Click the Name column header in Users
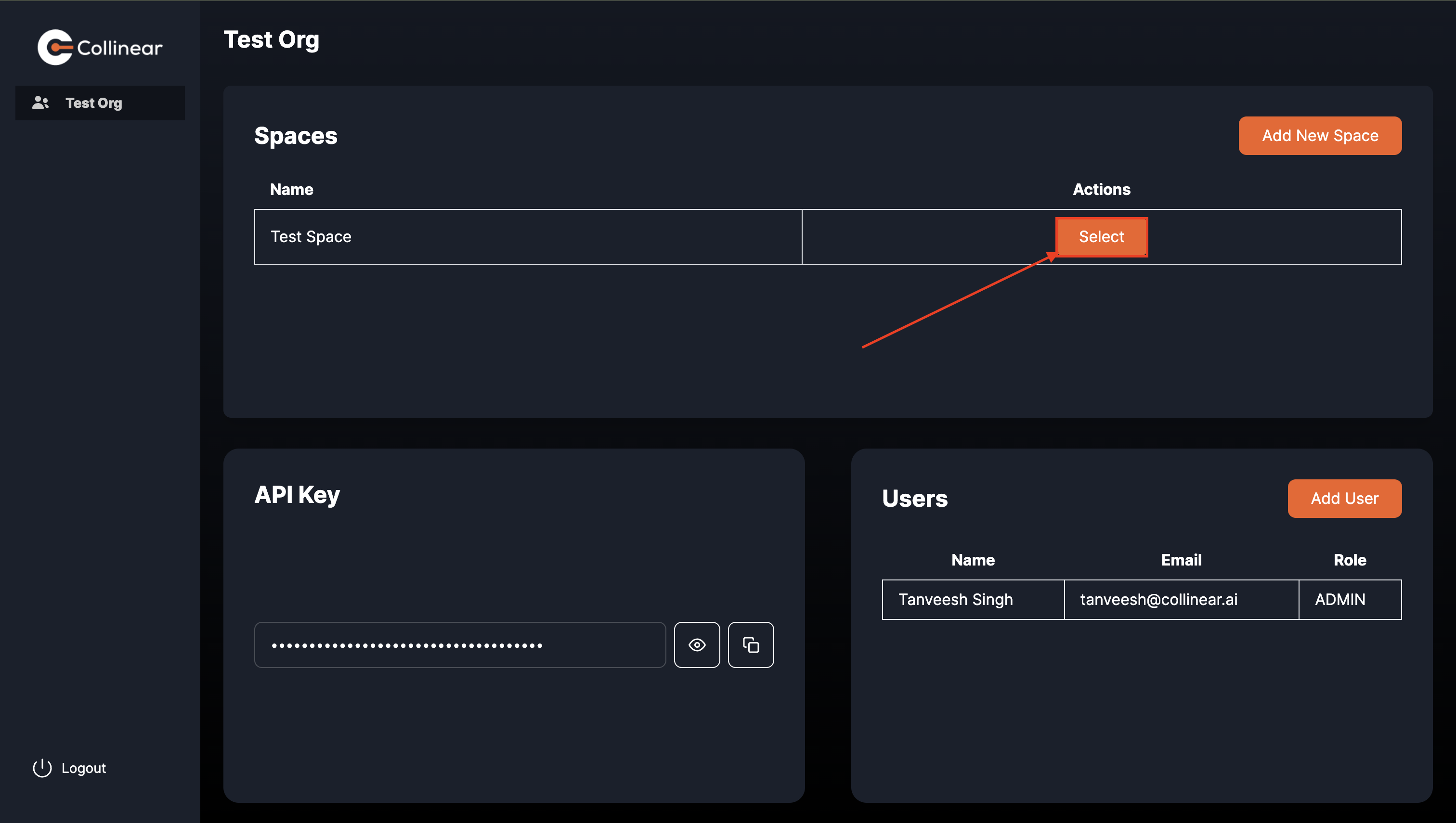 tap(973, 560)
